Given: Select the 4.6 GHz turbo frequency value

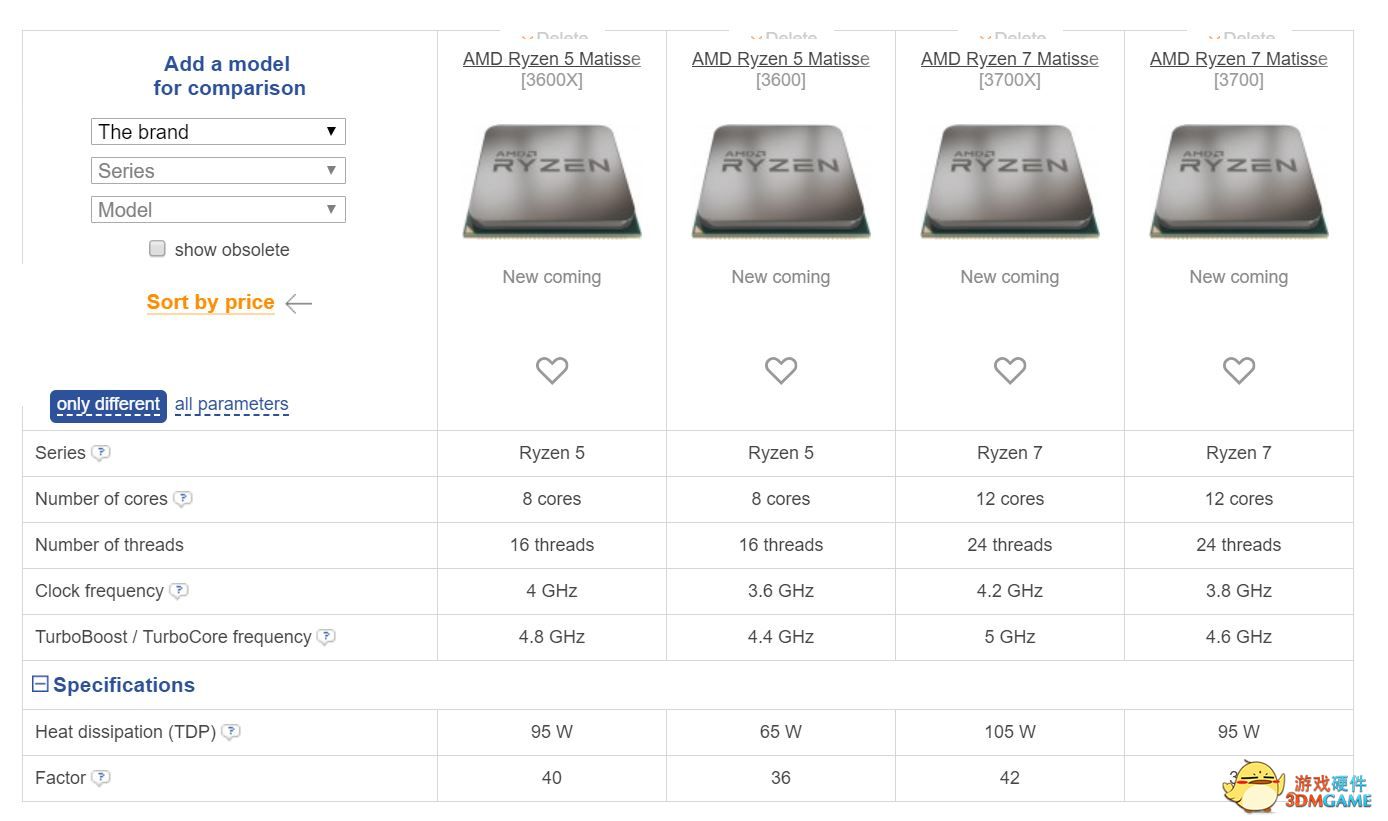Looking at the screenshot, I should tap(1239, 637).
